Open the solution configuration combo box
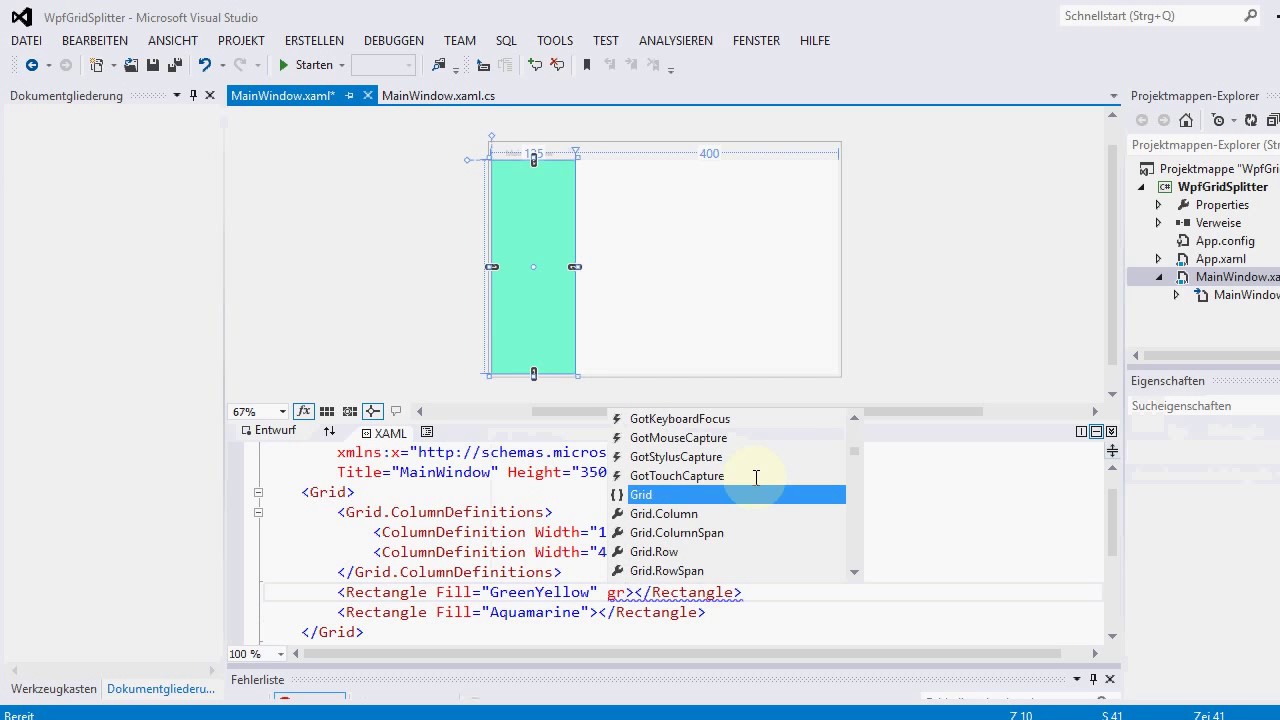The width and height of the screenshot is (1280, 720). [x=383, y=65]
